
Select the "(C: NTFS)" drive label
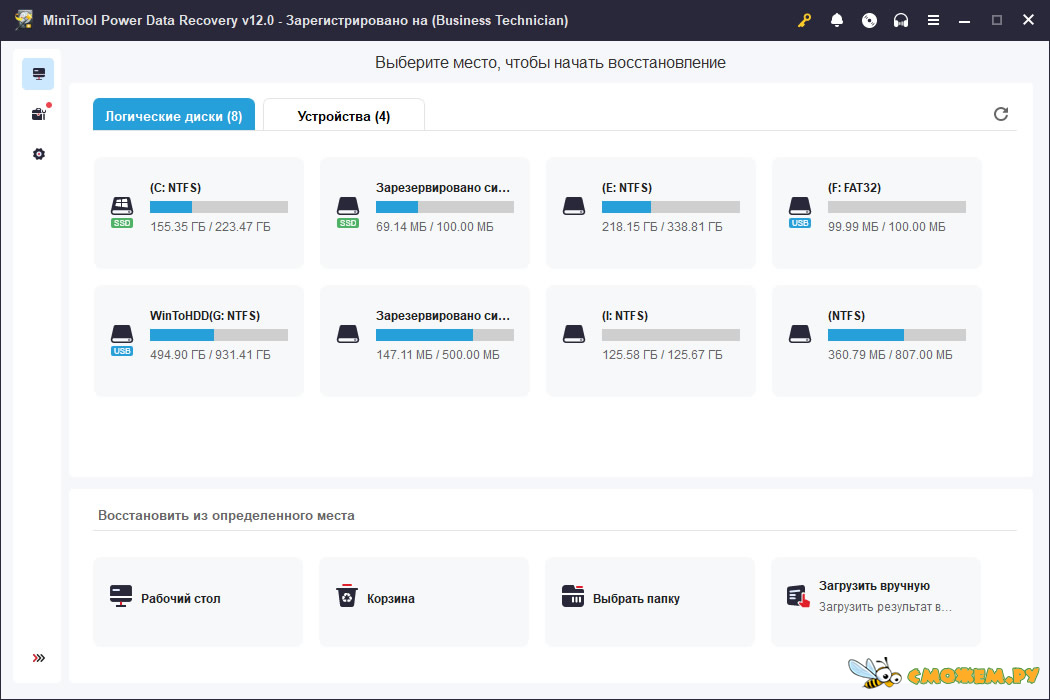pyautogui.click(x=175, y=188)
